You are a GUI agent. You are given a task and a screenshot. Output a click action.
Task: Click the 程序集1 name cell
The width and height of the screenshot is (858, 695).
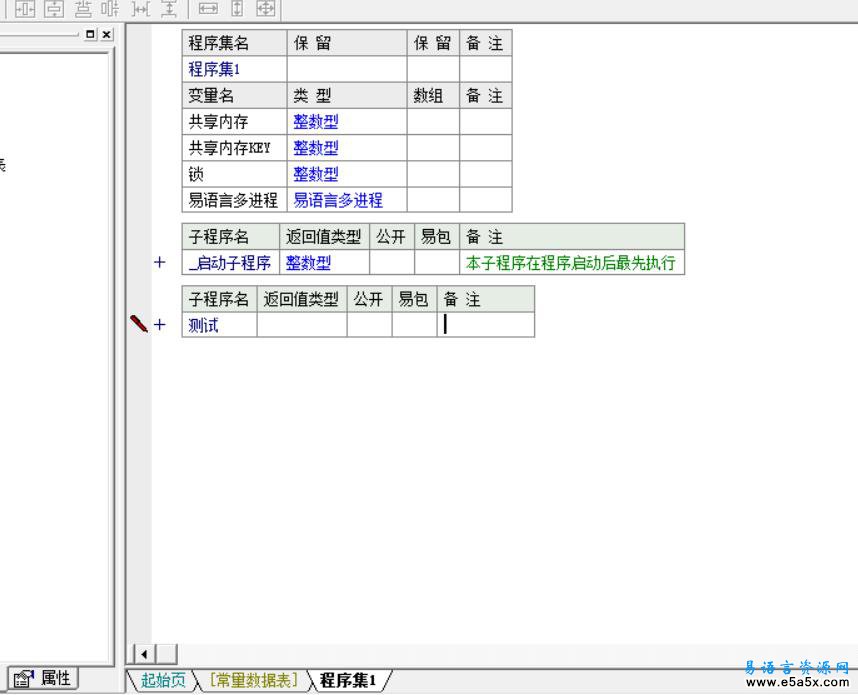(x=235, y=70)
